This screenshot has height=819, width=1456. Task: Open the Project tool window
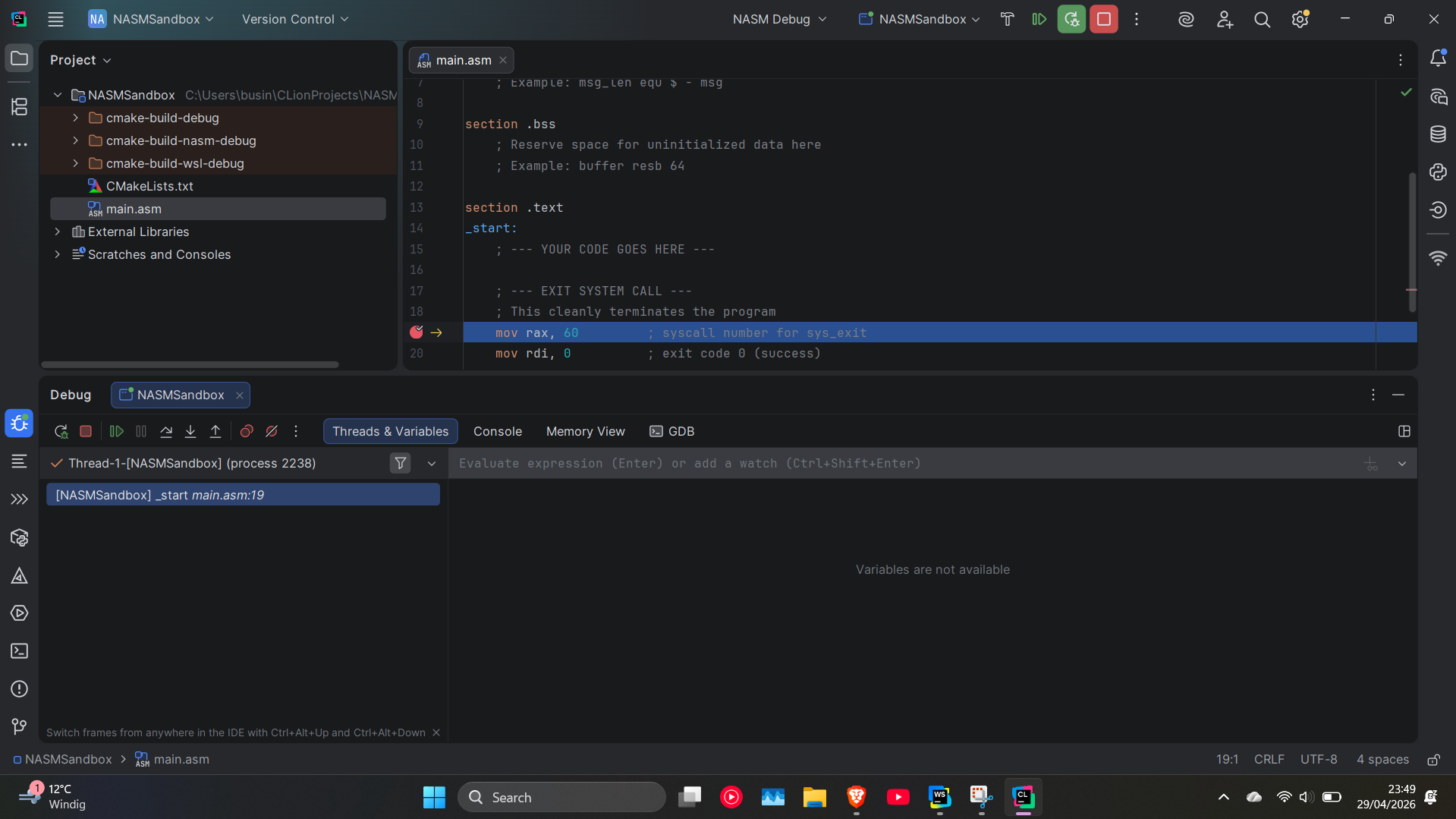19,58
